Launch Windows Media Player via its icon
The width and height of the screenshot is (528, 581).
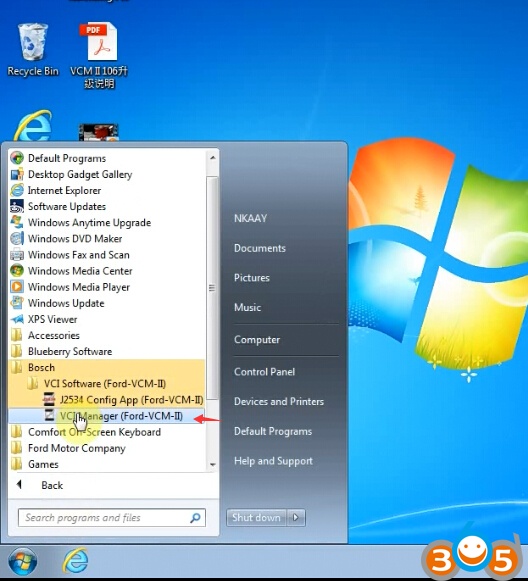[x=17, y=287]
